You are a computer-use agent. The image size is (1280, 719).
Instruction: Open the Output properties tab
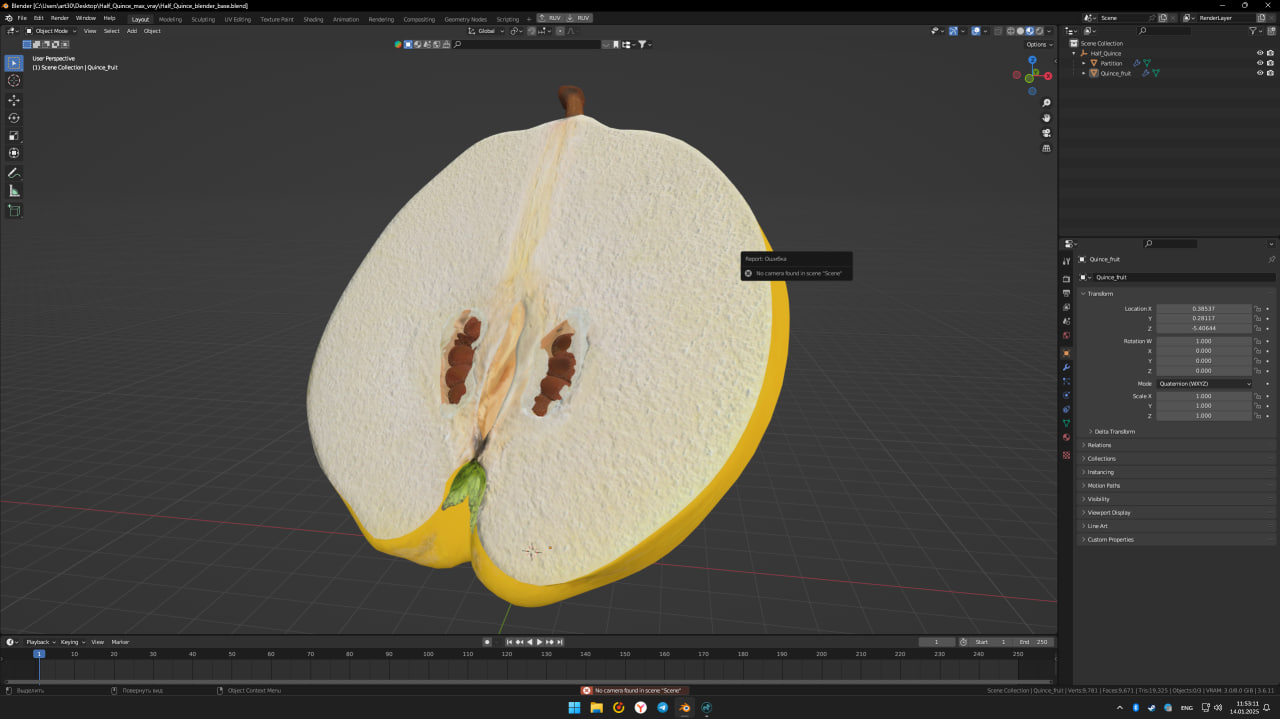pos(1066,293)
